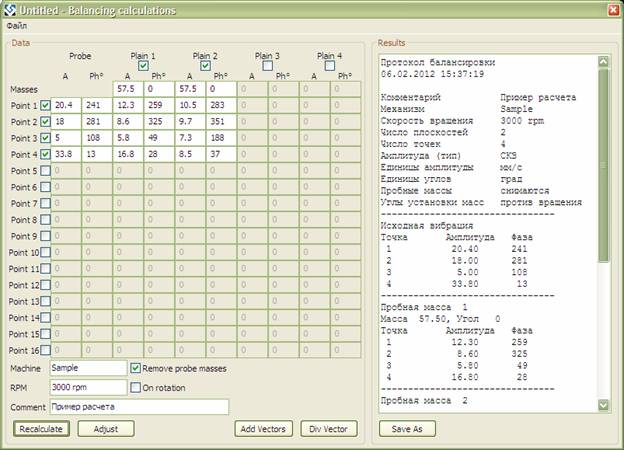Click the Recalculate button
624x450 pixels.
(x=41, y=429)
